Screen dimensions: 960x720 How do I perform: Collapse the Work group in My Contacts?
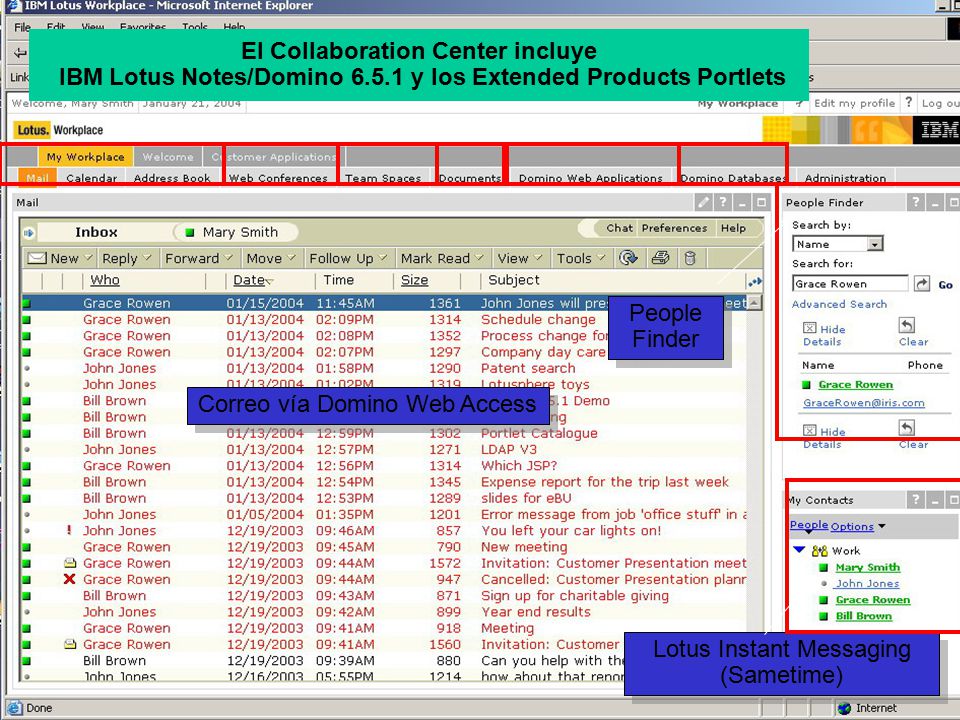(x=799, y=550)
